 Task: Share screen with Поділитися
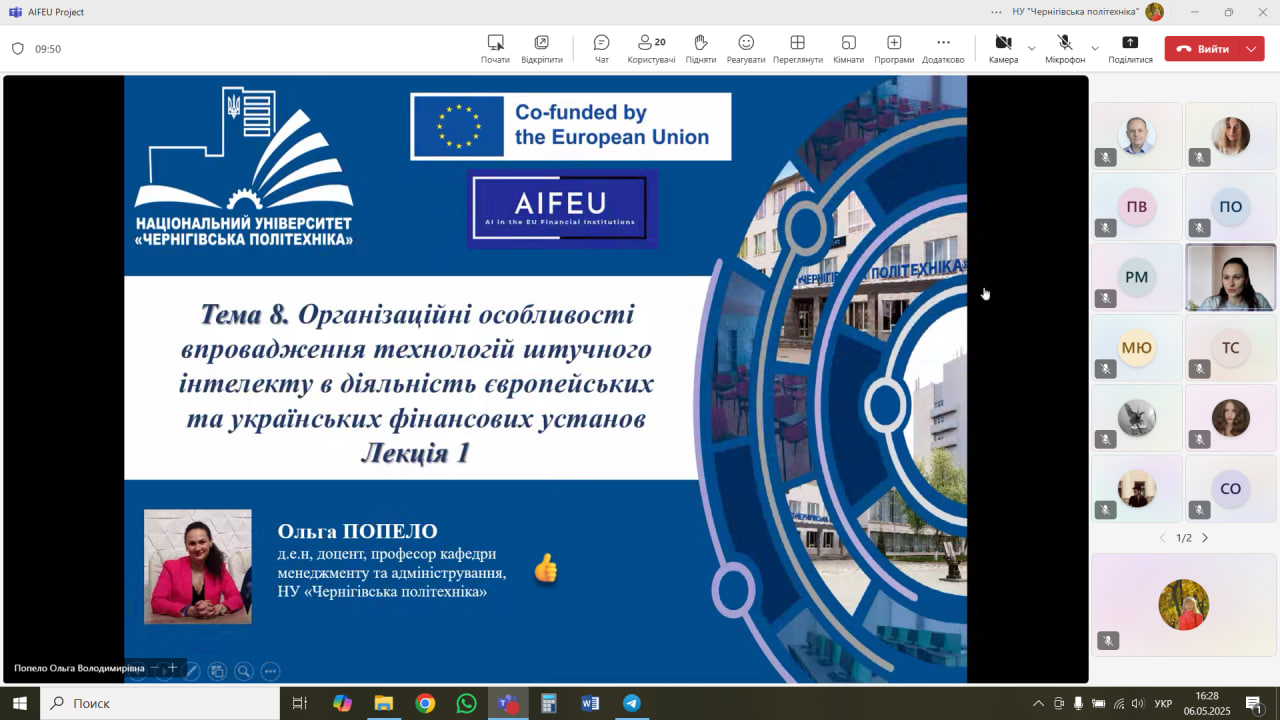pos(1130,48)
